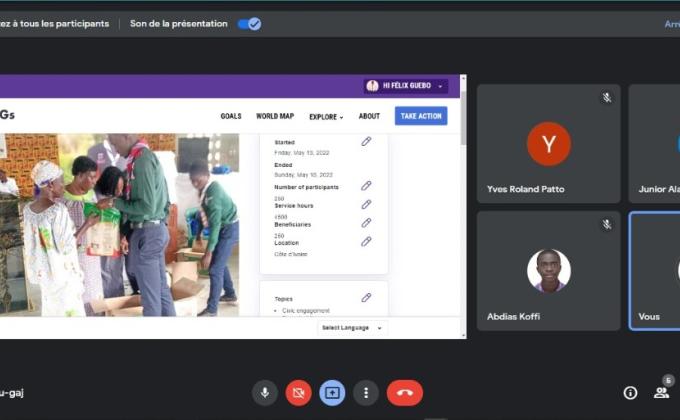
Task: Select Yves Roland Patto's participant tile
Action: click(x=548, y=144)
